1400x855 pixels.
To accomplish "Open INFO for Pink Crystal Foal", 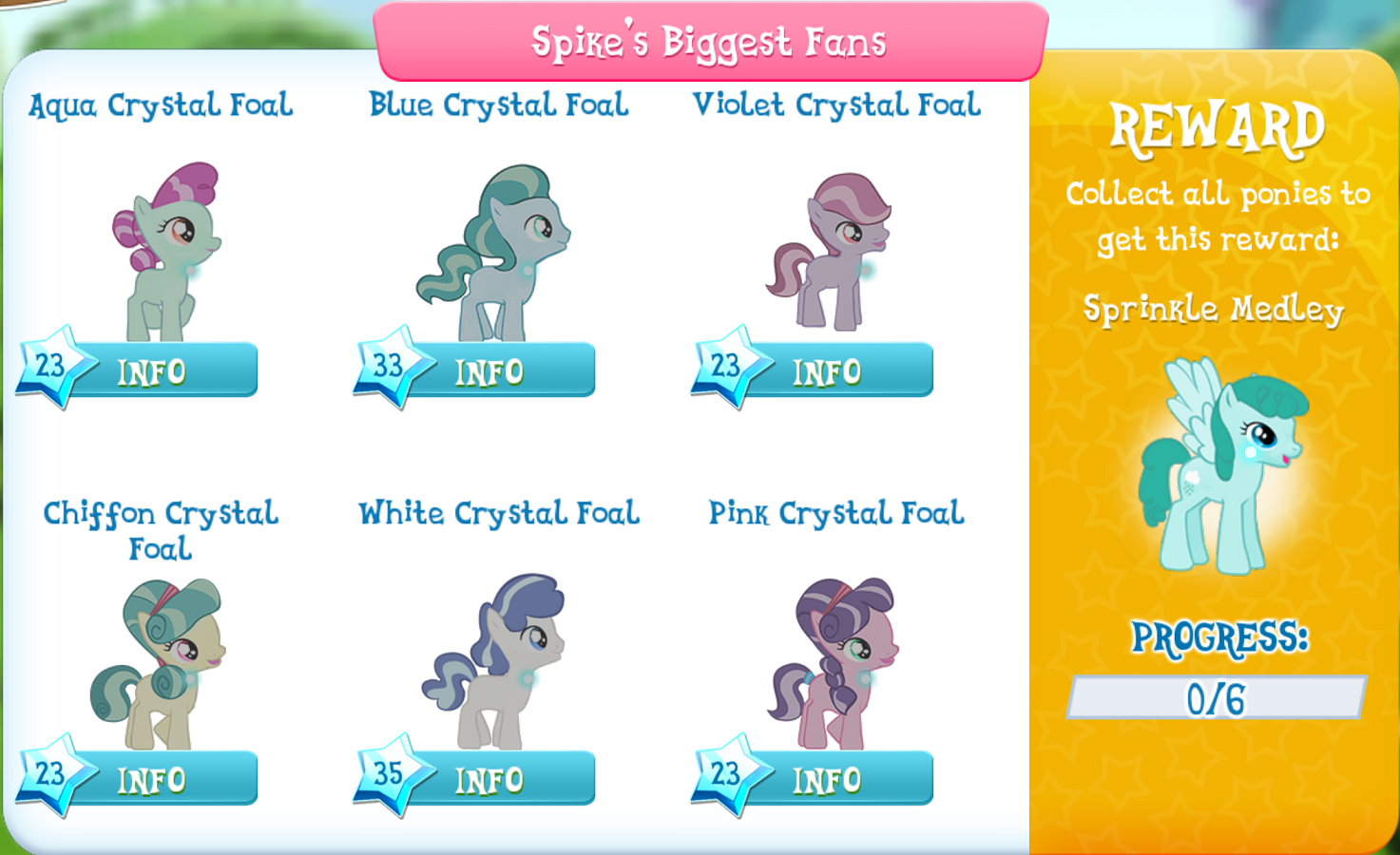I will pos(836,780).
